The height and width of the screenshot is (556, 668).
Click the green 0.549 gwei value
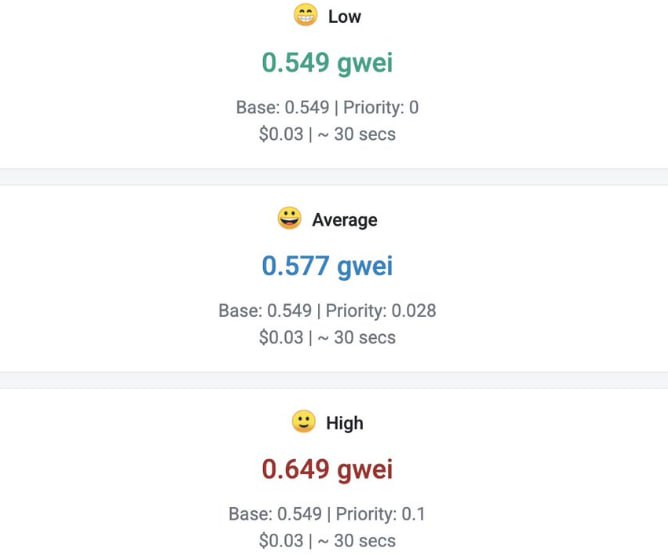coord(327,63)
